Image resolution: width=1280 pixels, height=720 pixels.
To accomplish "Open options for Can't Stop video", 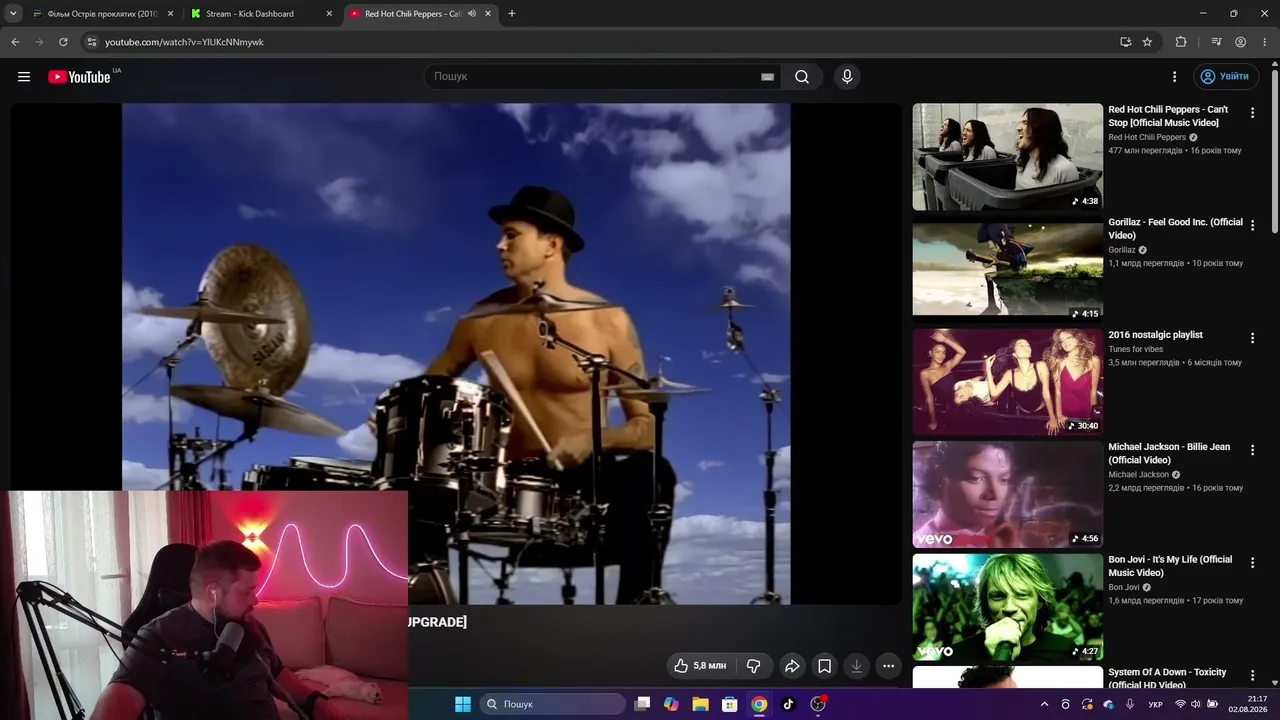I will tap(1252, 113).
